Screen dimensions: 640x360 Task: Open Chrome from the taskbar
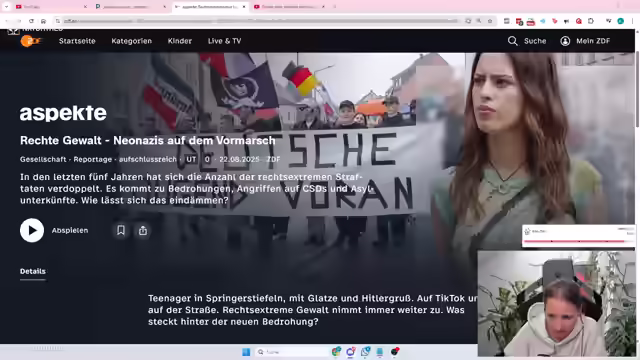click(336, 351)
